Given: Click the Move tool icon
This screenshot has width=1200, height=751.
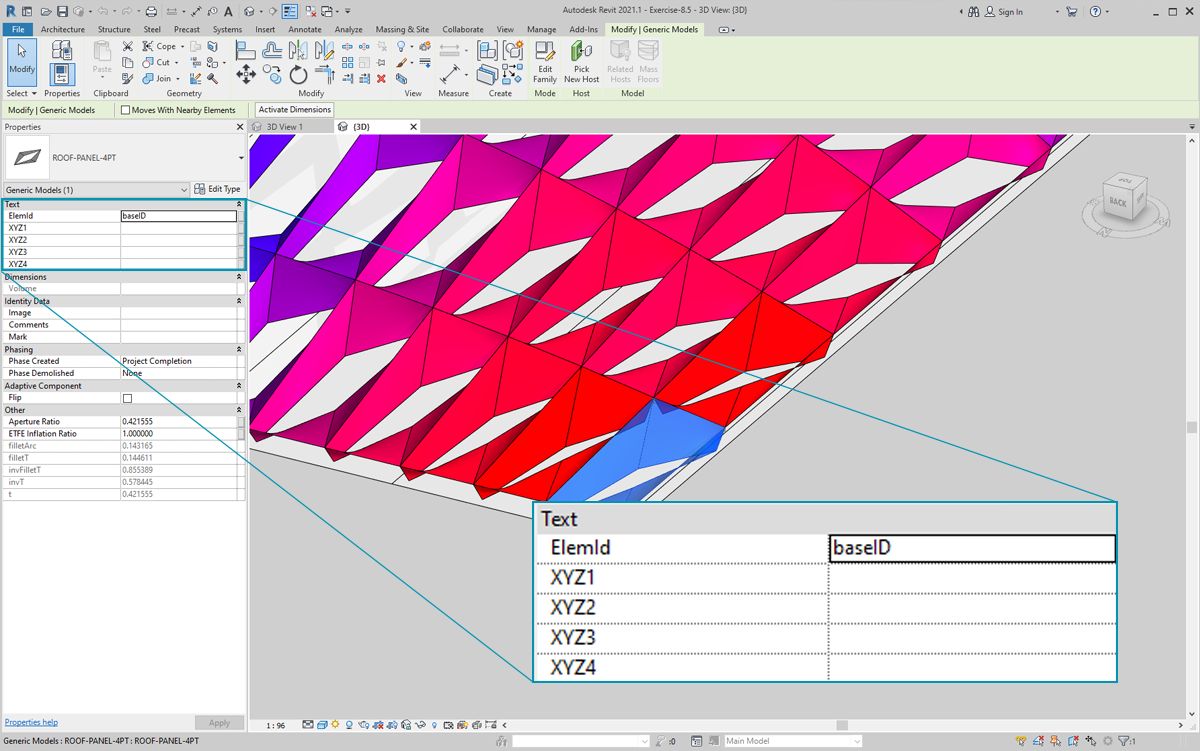Looking at the screenshot, I should (x=246, y=75).
